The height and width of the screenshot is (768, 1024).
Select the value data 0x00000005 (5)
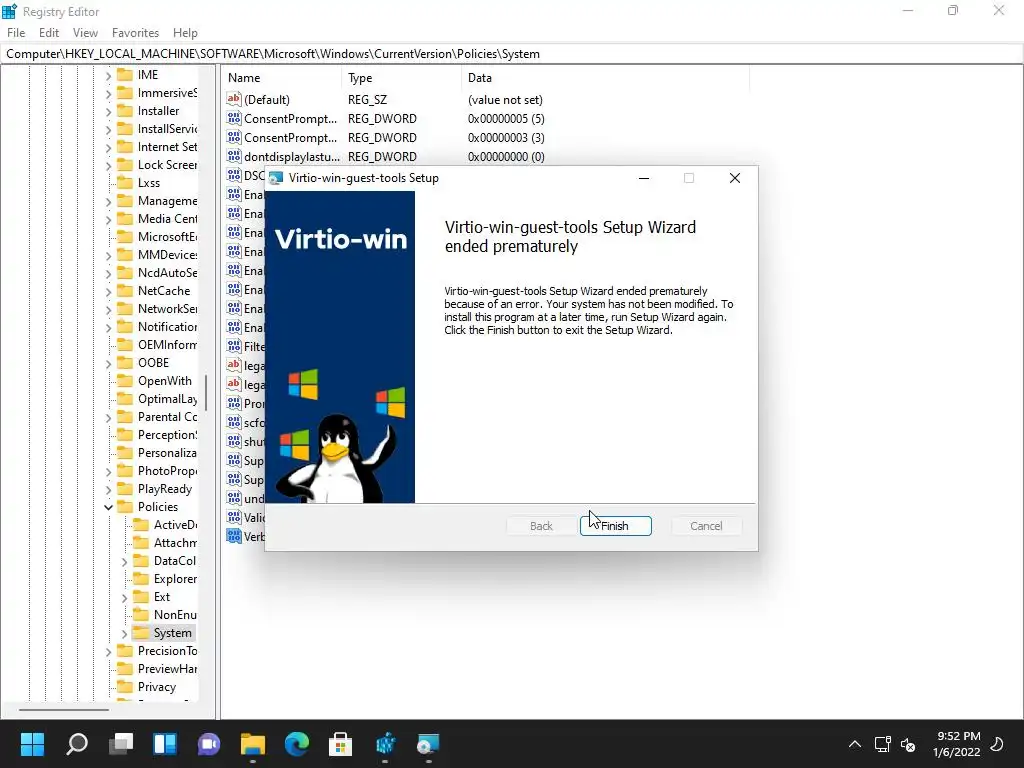coord(506,119)
